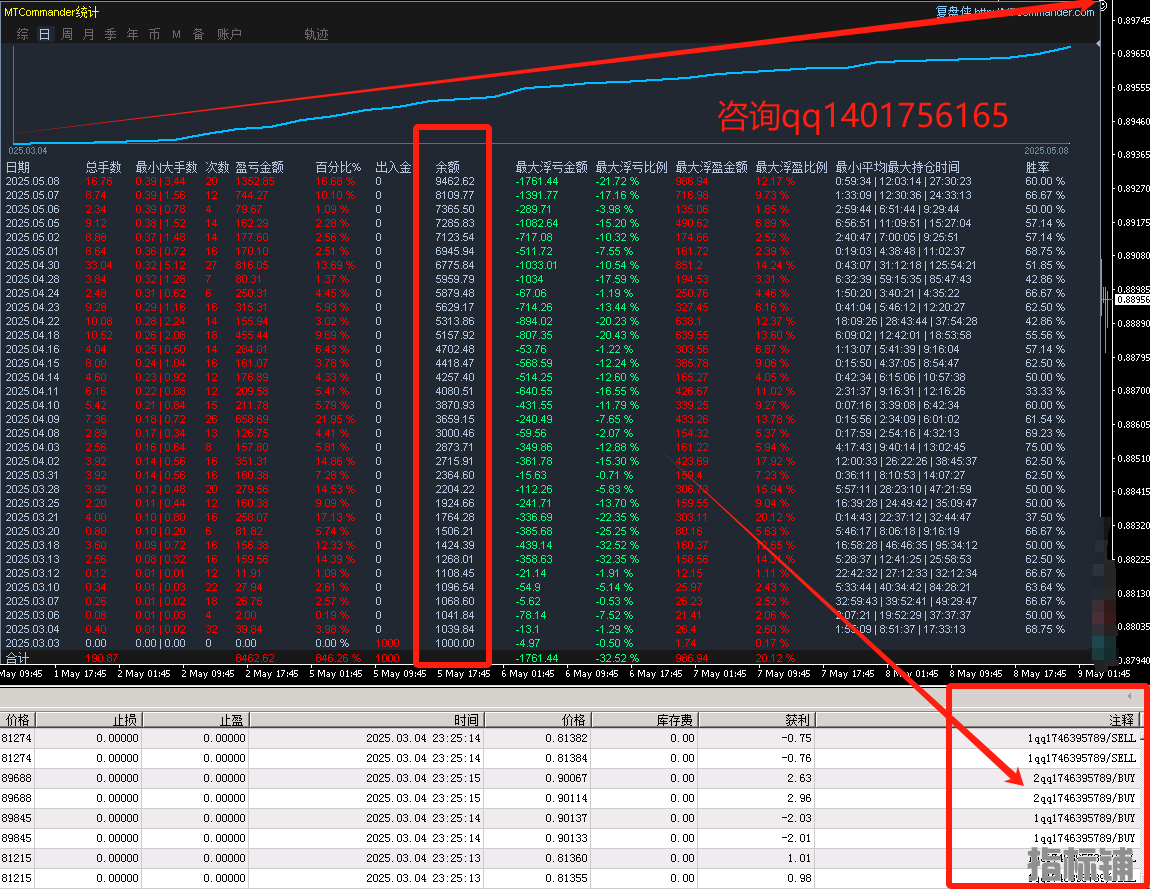Switch to the 账户 account tab
This screenshot has width=1150, height=889.
tap(230, 34)
